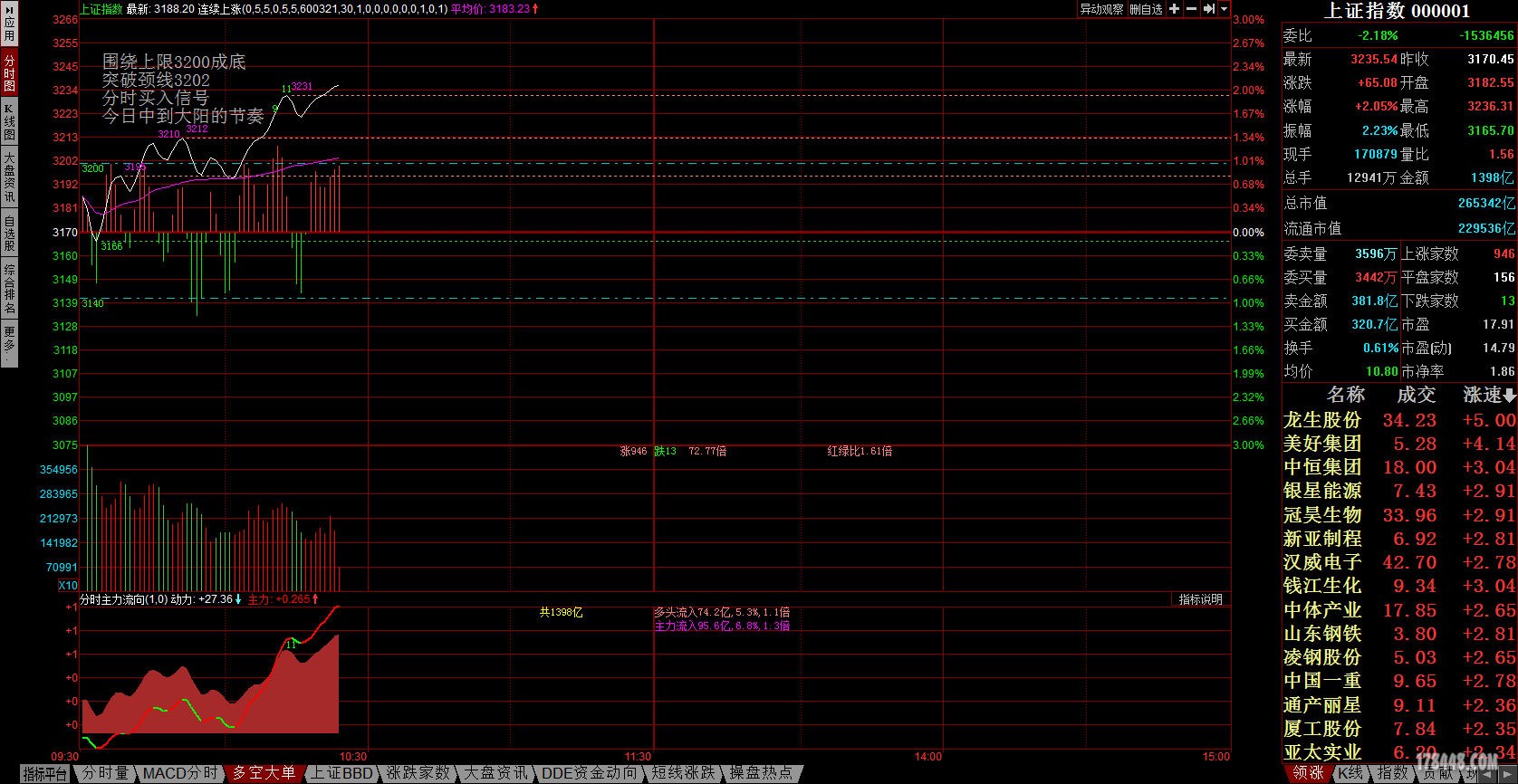This screenshot has height=784, width=1518.
Task: Select the 冠昊生物 row
Action: pyautogui.click(x=1399, y=515)
